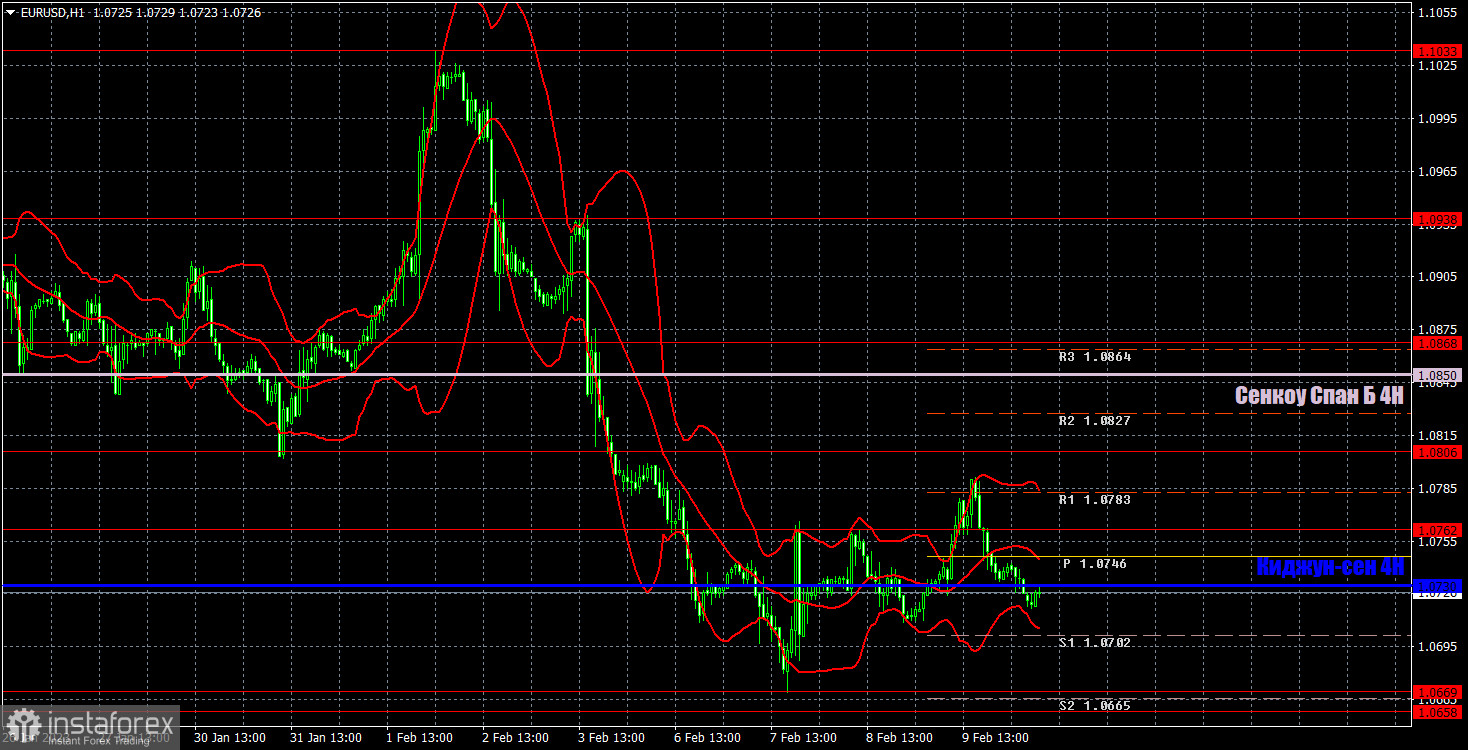Click the 30 Jan 13:00 time label

(230, 738)
